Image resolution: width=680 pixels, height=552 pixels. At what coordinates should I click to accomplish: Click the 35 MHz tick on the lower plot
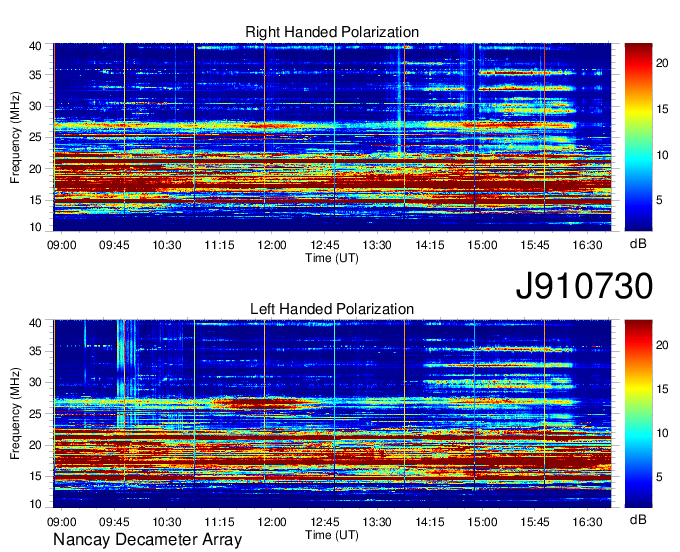[x=35, y=351]
